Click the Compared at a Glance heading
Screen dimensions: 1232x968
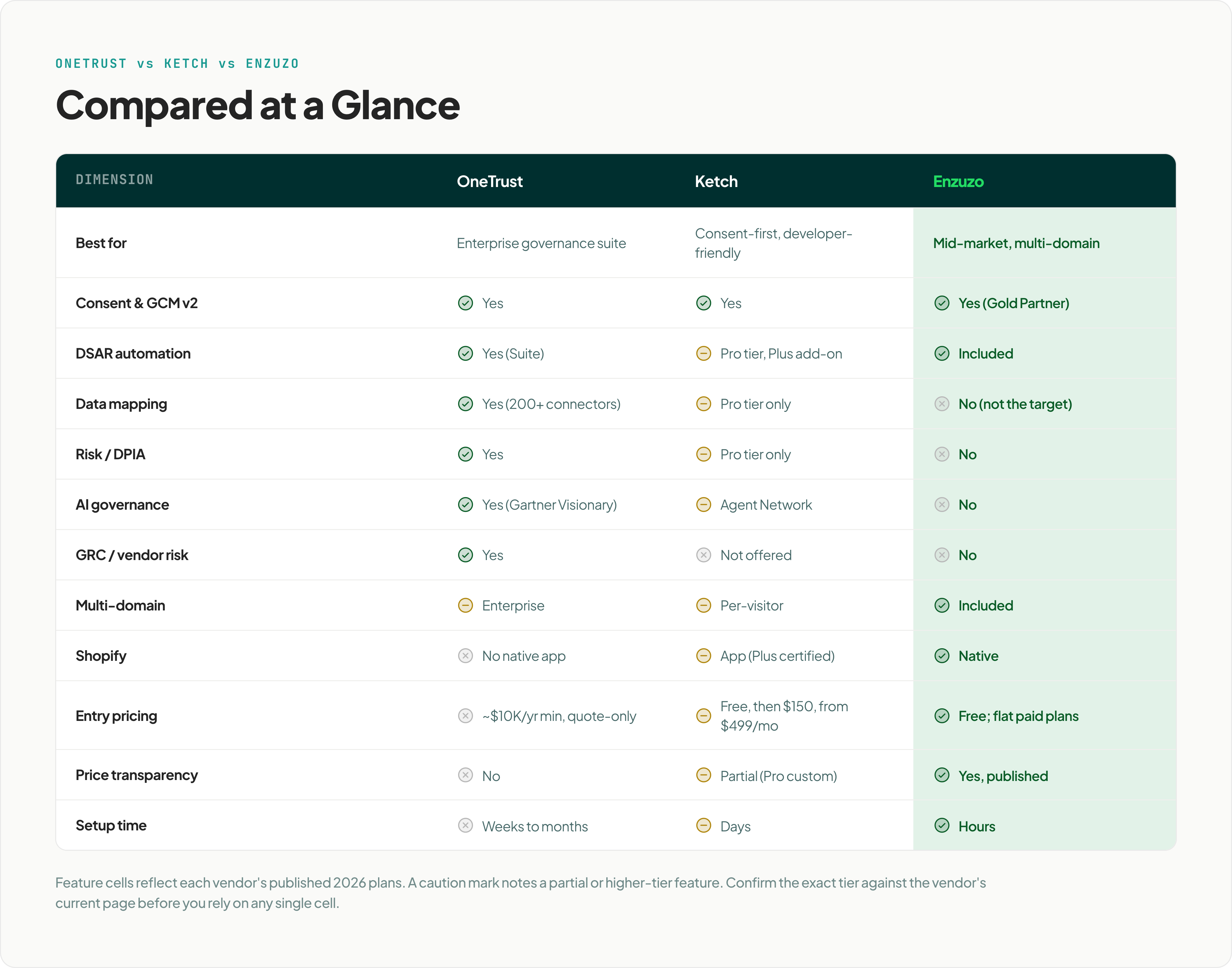[258, 105]
